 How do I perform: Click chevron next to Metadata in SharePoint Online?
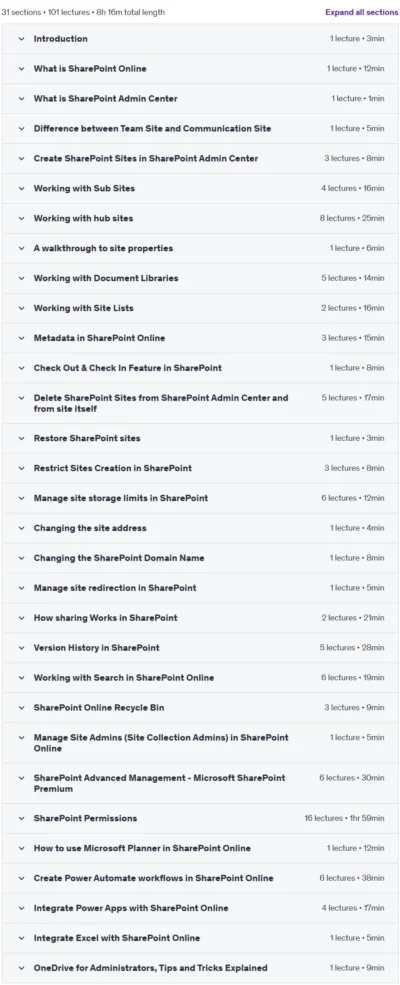[21, 338]
